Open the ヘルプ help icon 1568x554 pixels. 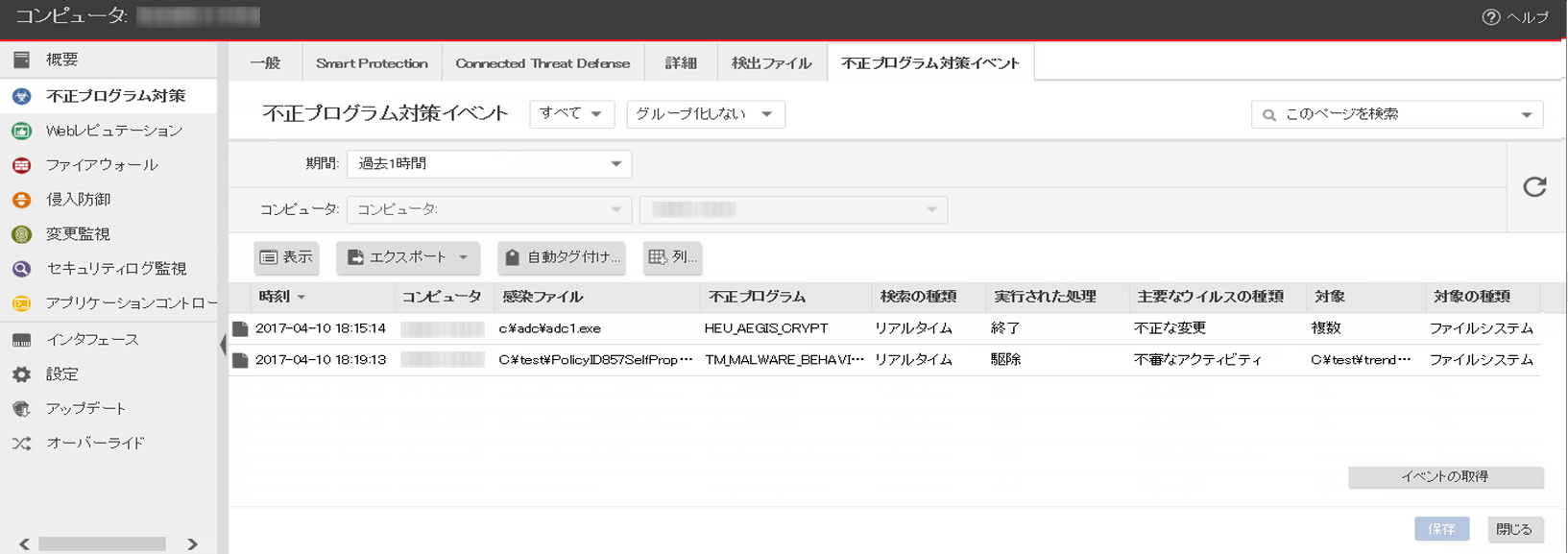(x=1490, y=17)
